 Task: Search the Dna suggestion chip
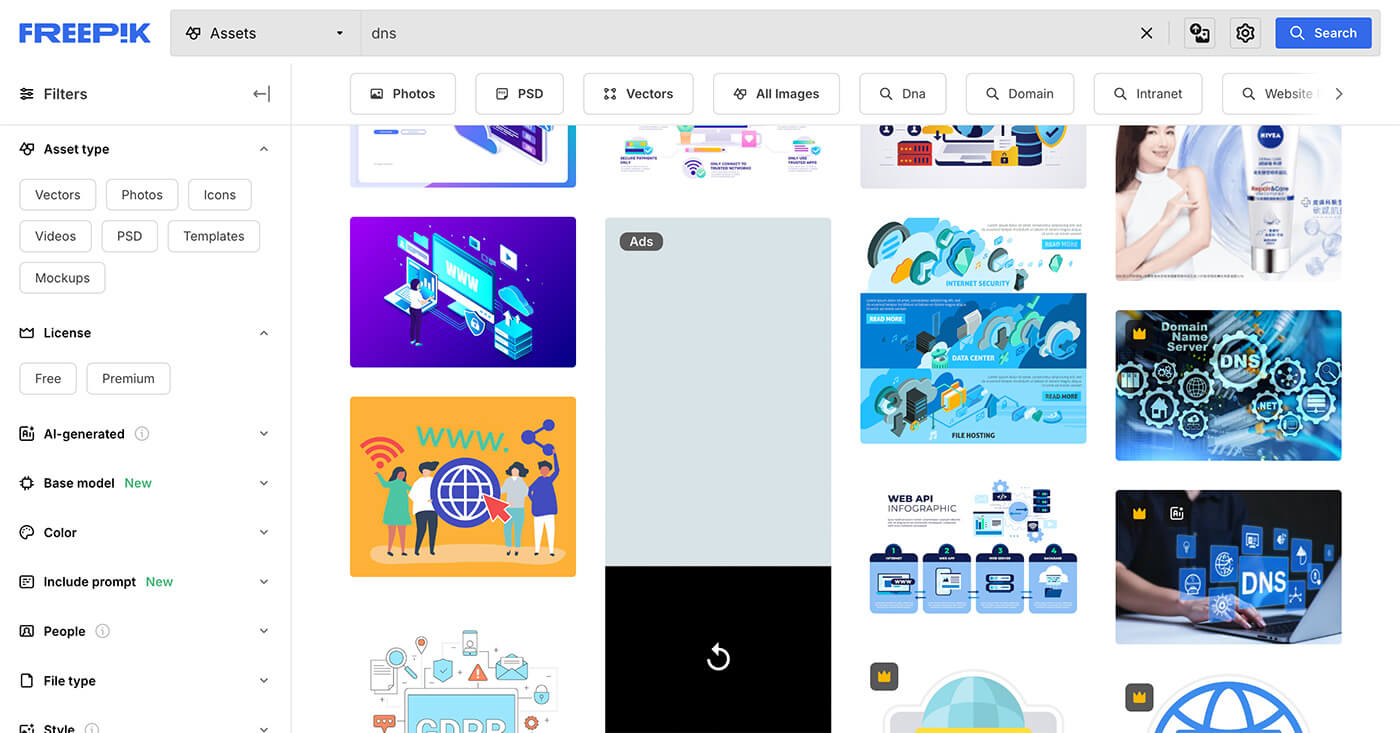[903, 94]
